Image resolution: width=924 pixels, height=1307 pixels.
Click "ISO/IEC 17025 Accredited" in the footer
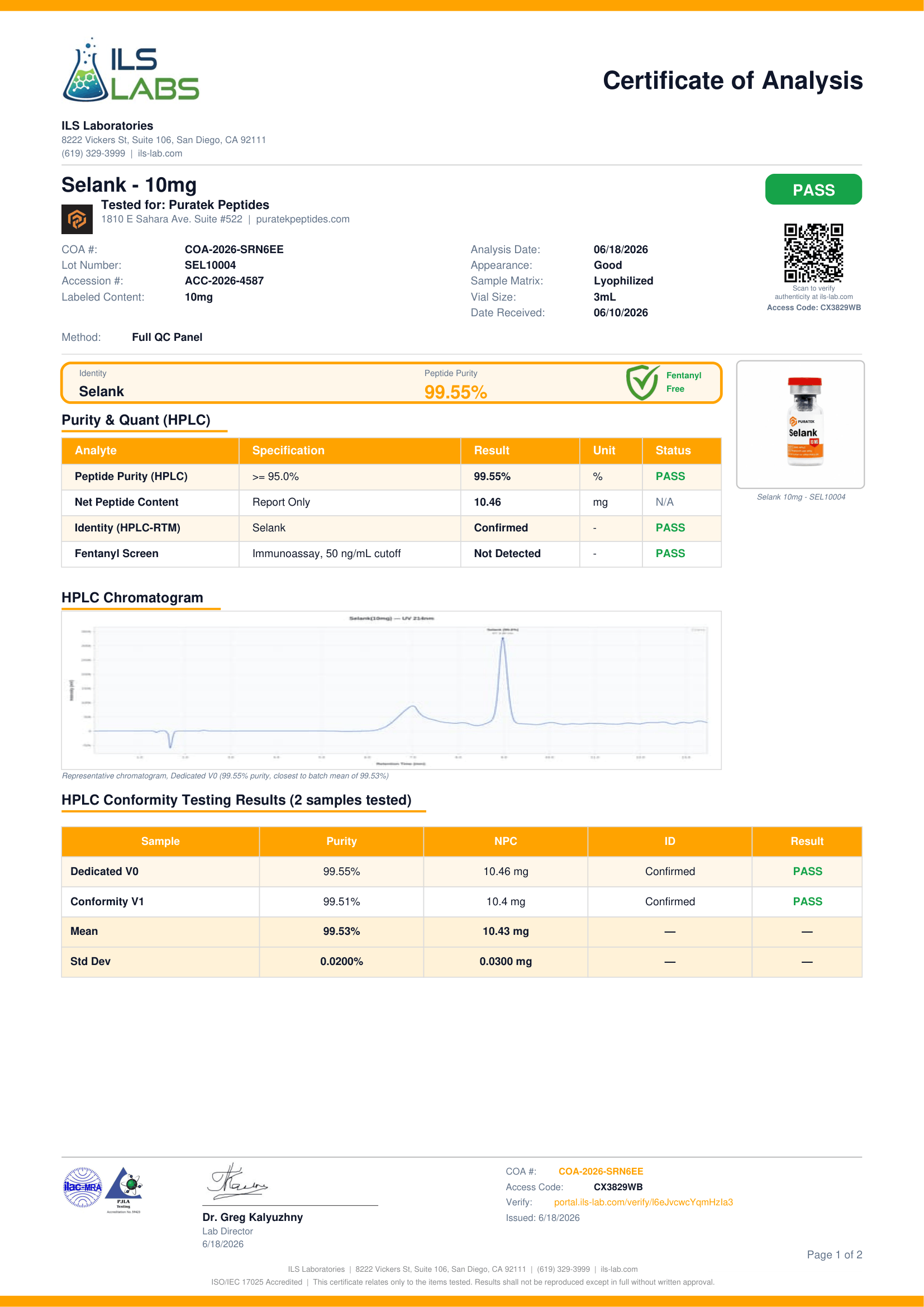[256, 1282]
